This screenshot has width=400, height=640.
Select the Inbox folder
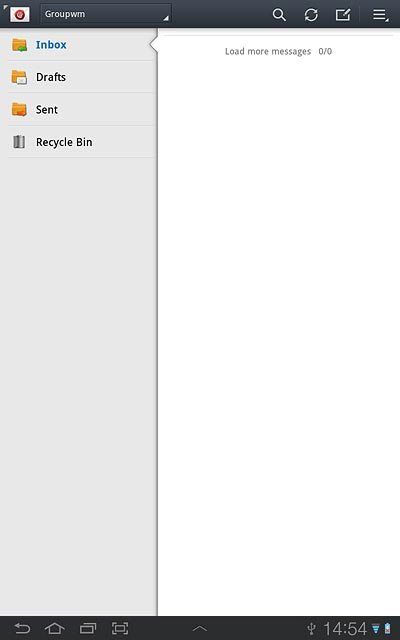click(79, 44)
